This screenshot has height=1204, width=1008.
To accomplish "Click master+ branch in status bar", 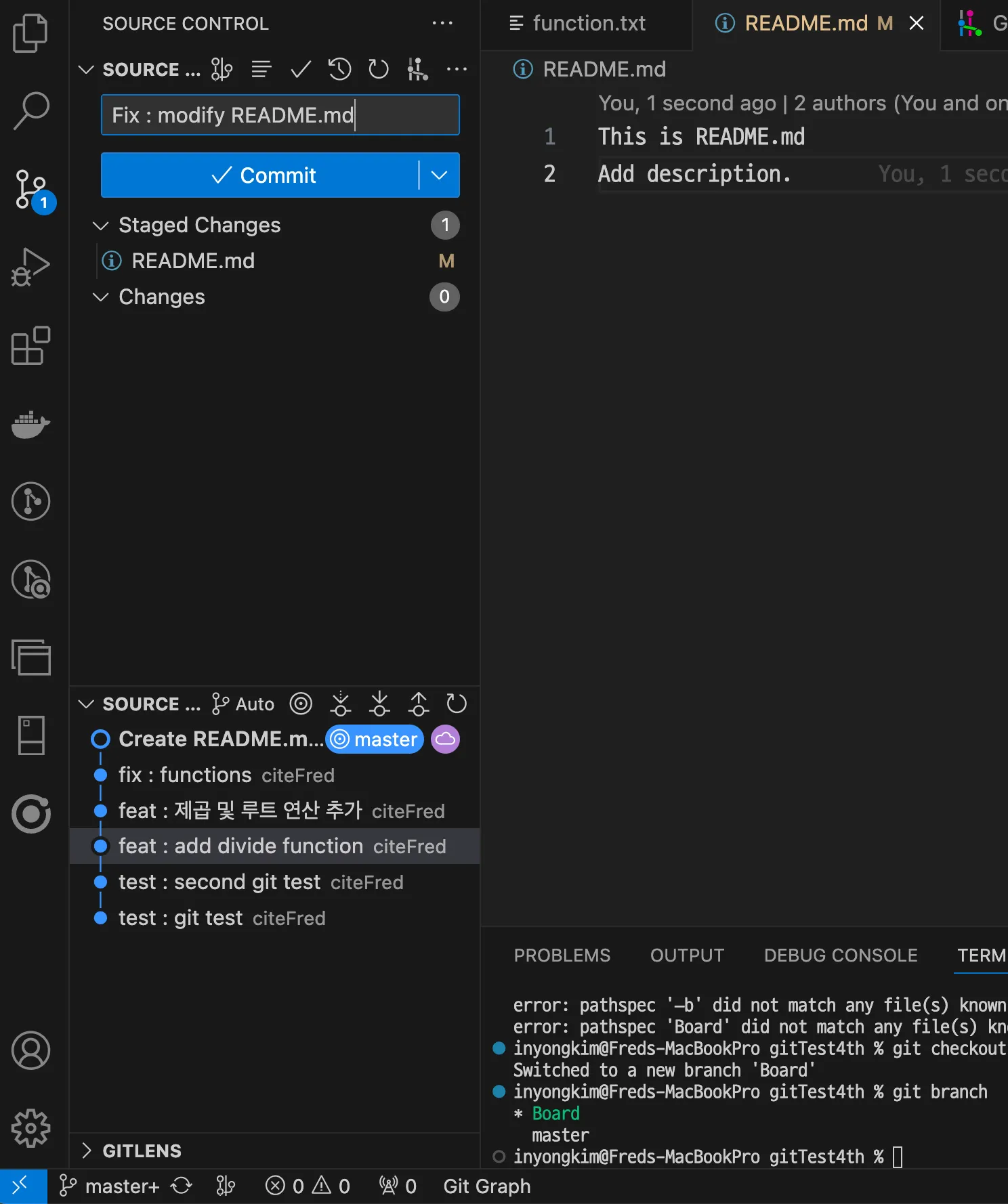I will click(x=110, y=1186).
